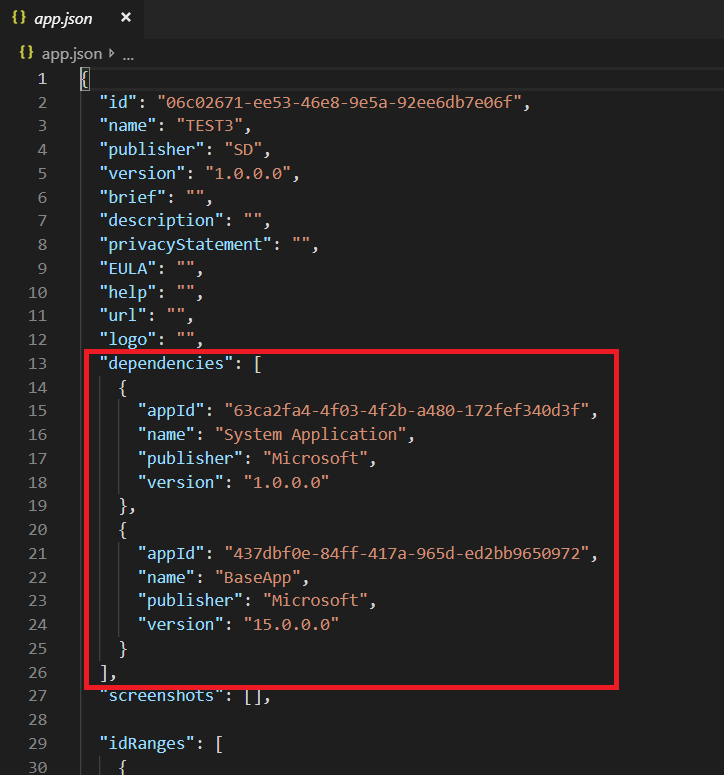Click line number 13 in the gutter
This screenshot has width=724, height=775.
point(37,363)
